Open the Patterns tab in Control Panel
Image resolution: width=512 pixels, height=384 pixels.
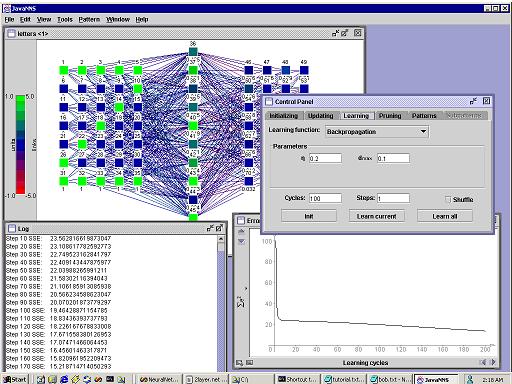coord(424,116)
